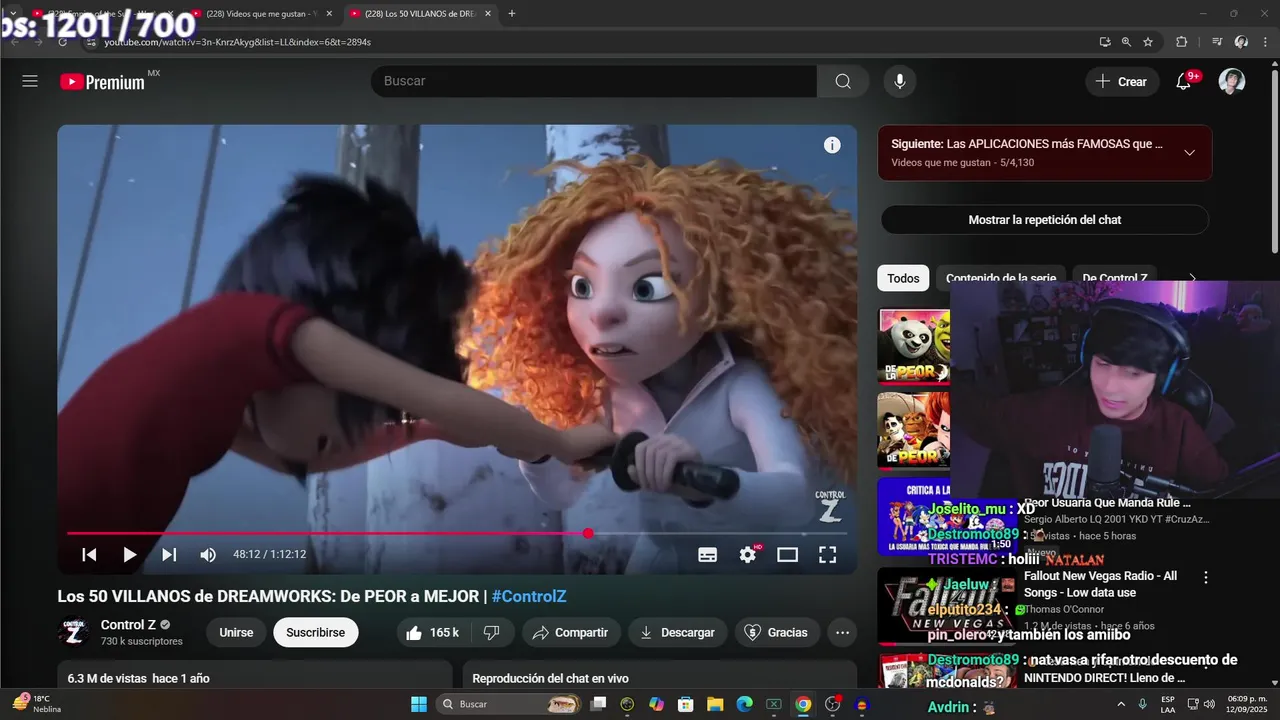
Task: Open weather widget showing 18°C
Action: point(37,704)
